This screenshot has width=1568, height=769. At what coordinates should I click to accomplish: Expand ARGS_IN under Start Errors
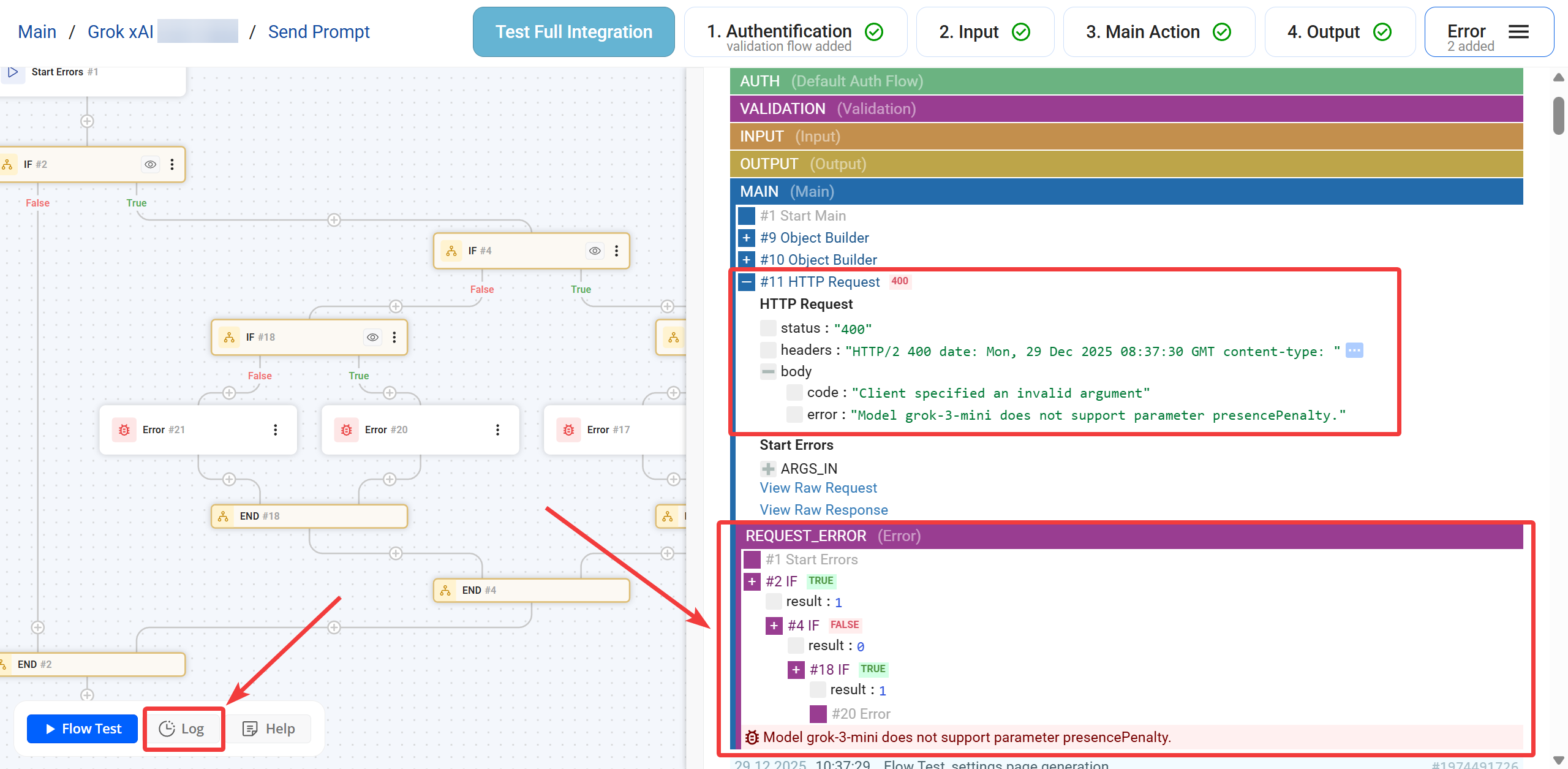(768, 469)
